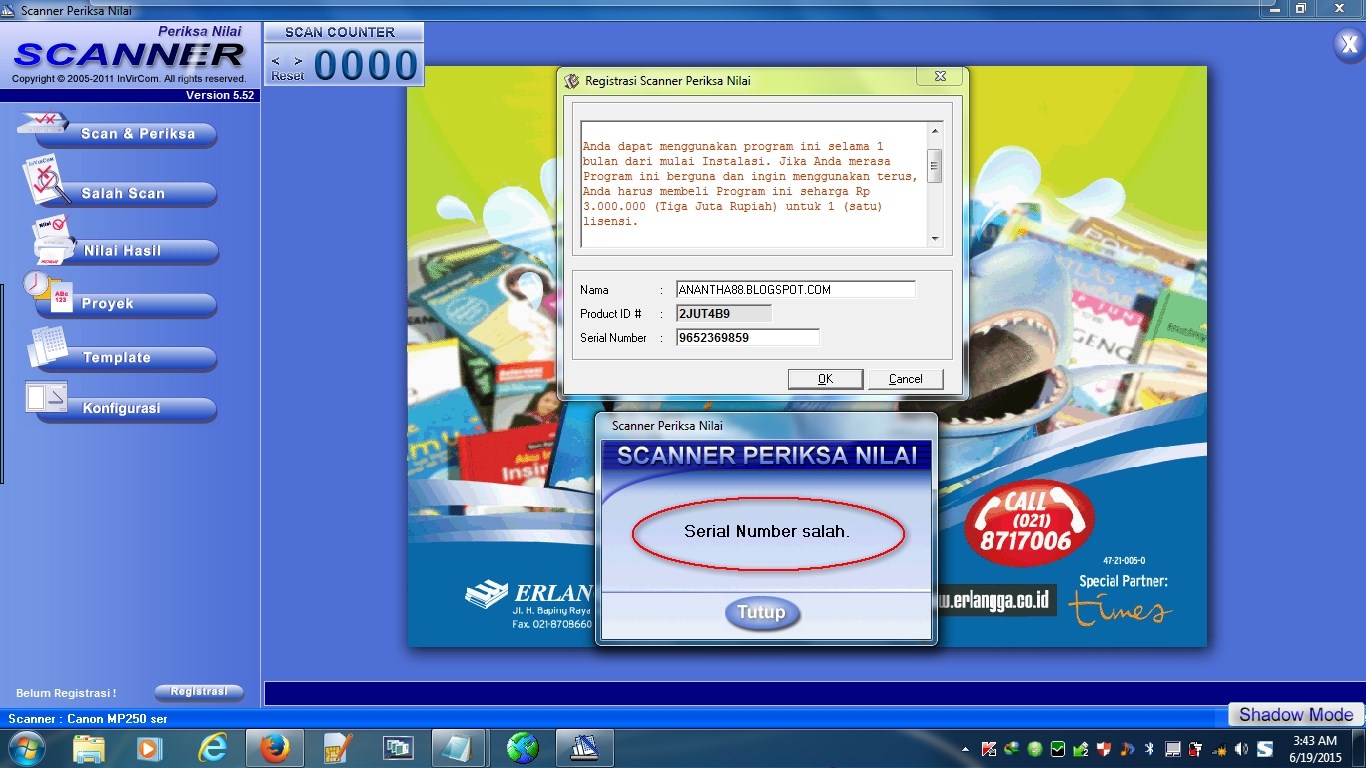The image size is (1366, 768).
Task: Switch to Firefox in the taskbar
Action: [x=273, y=748]
